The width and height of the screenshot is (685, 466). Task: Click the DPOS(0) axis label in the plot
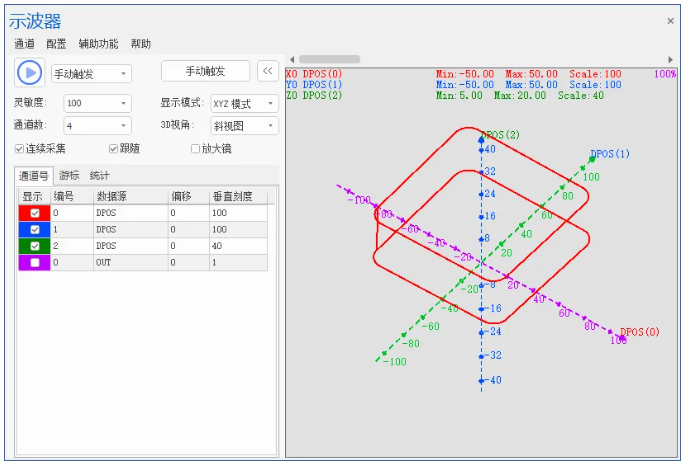640,332
